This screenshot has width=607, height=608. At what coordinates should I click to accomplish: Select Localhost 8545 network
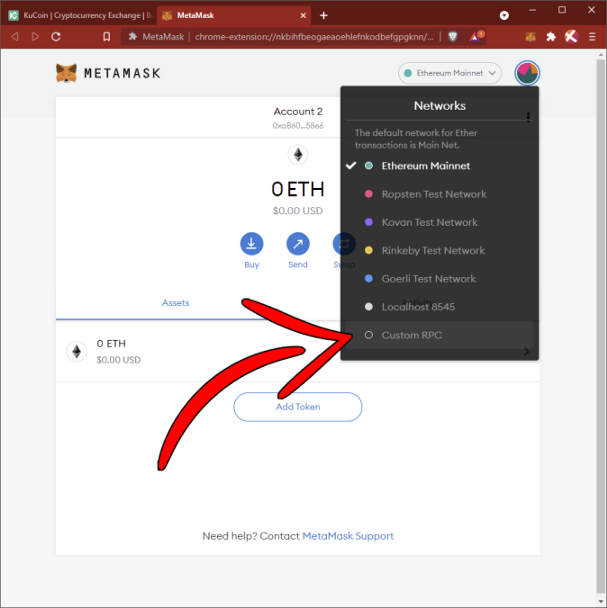pos(439,307)
